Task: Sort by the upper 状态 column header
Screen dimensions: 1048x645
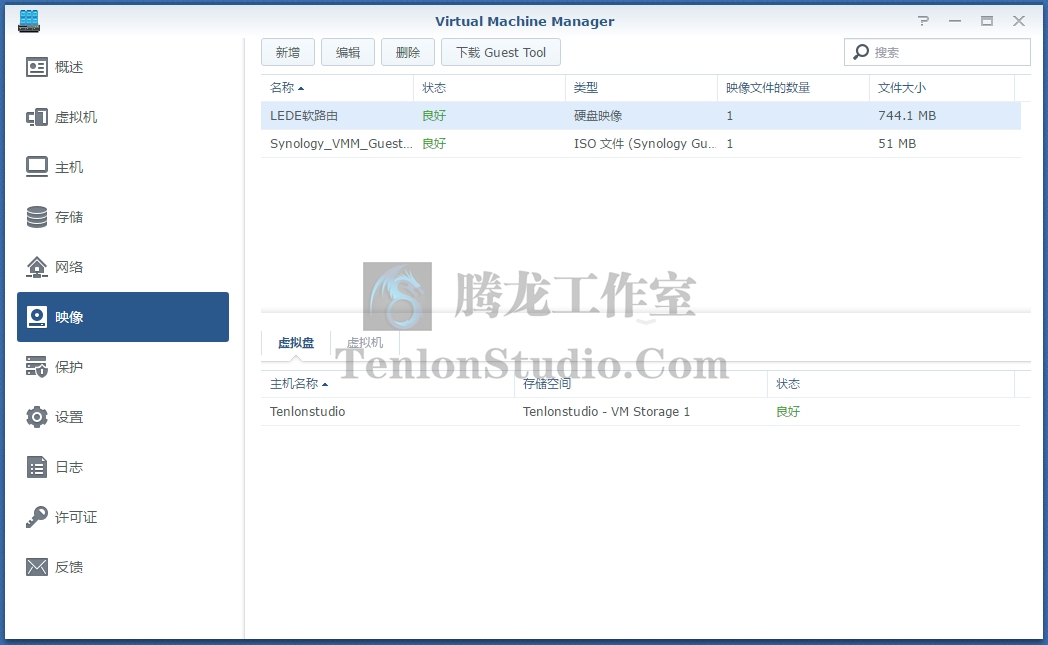Action: pyautogui.click(x=489, y=88)
